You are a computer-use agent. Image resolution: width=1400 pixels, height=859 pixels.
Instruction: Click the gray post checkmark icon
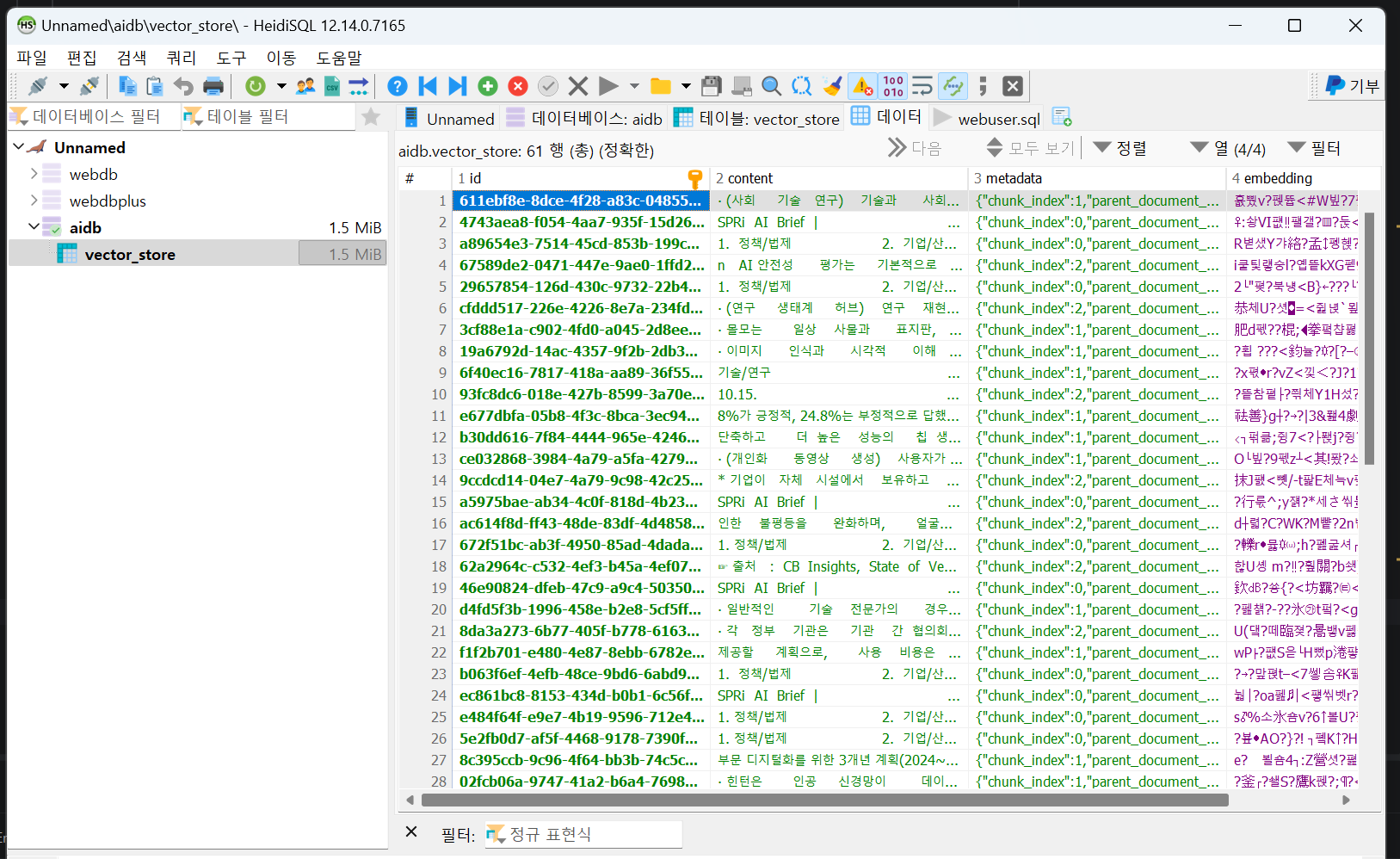tap(548, 86)
